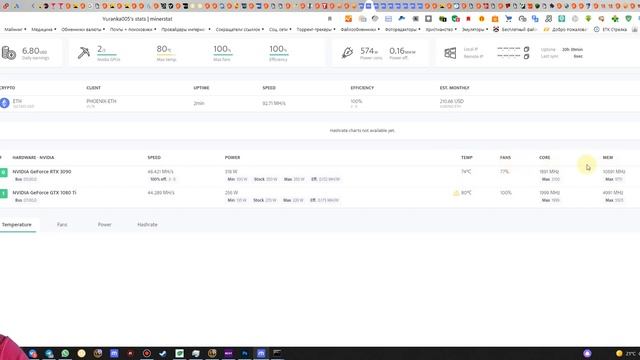This screenshot has height=360, width=640.
Task: Open the Христианство bookmarks folder
Action: (x=441, y=29)
